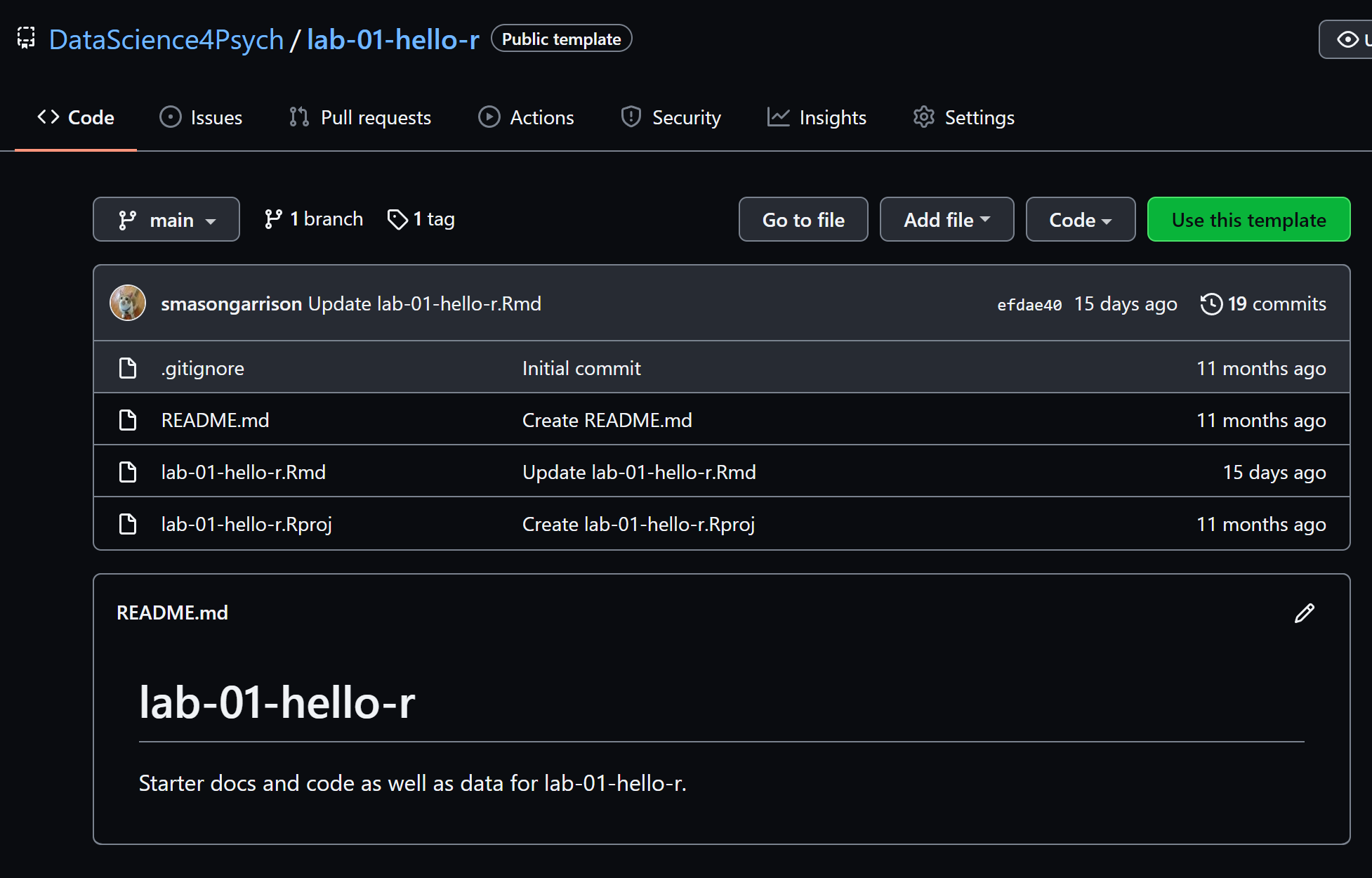Click the branch icon next to 1 branch

coord(273,220)
